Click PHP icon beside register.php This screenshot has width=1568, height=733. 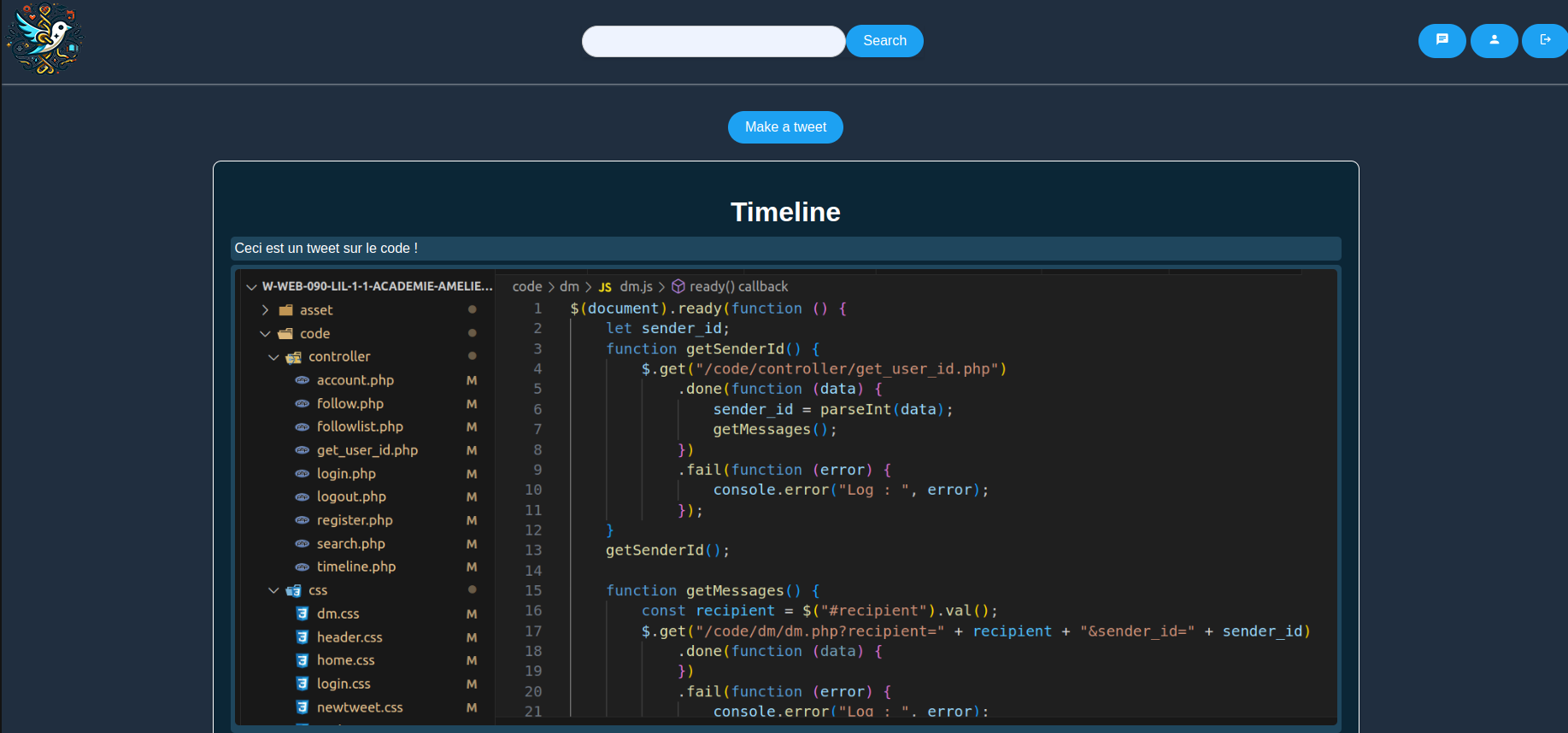302,520
